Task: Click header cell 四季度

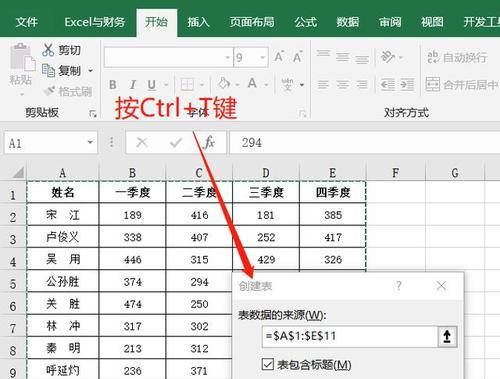Action: 333,192
